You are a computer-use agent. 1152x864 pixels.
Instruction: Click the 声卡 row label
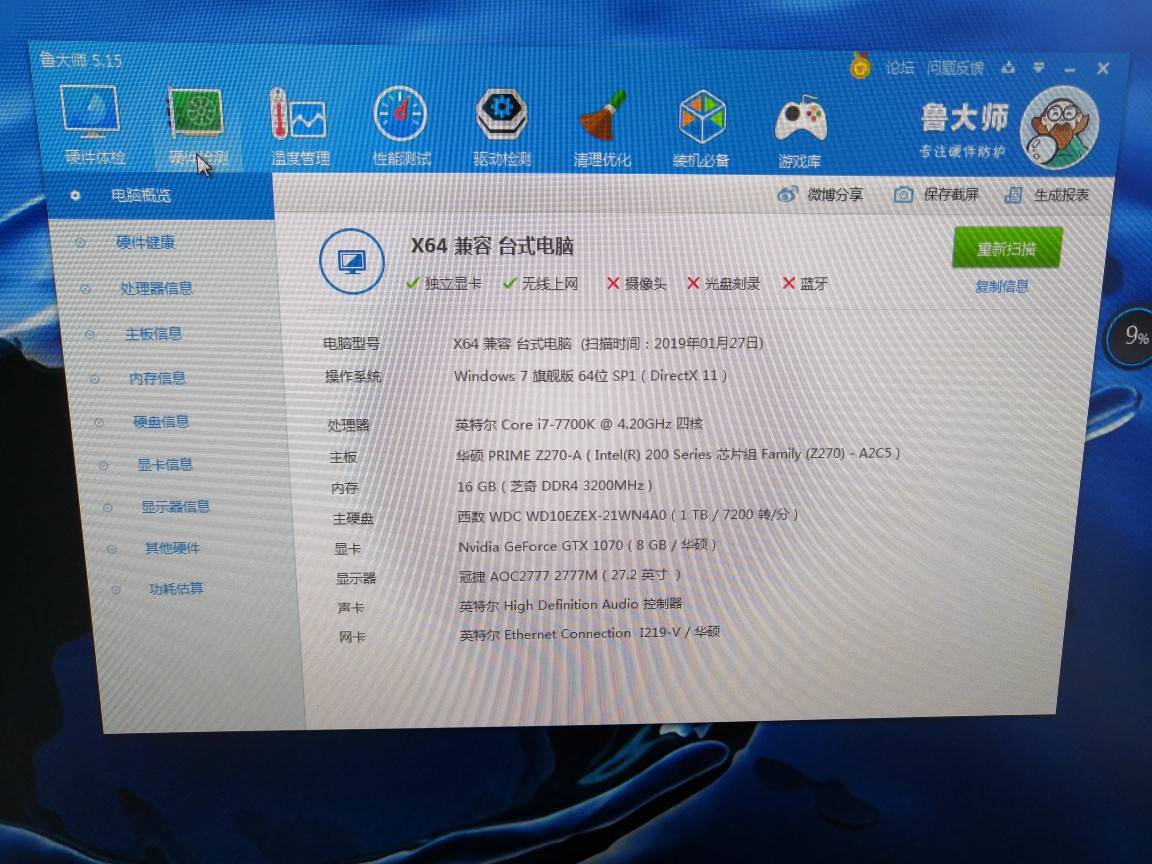tap(350, 607)
